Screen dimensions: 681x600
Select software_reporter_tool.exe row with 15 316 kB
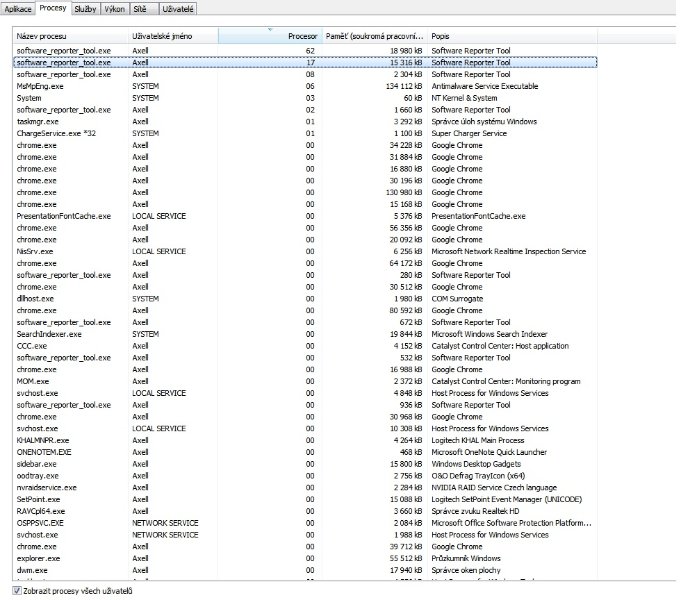point(305,63)
